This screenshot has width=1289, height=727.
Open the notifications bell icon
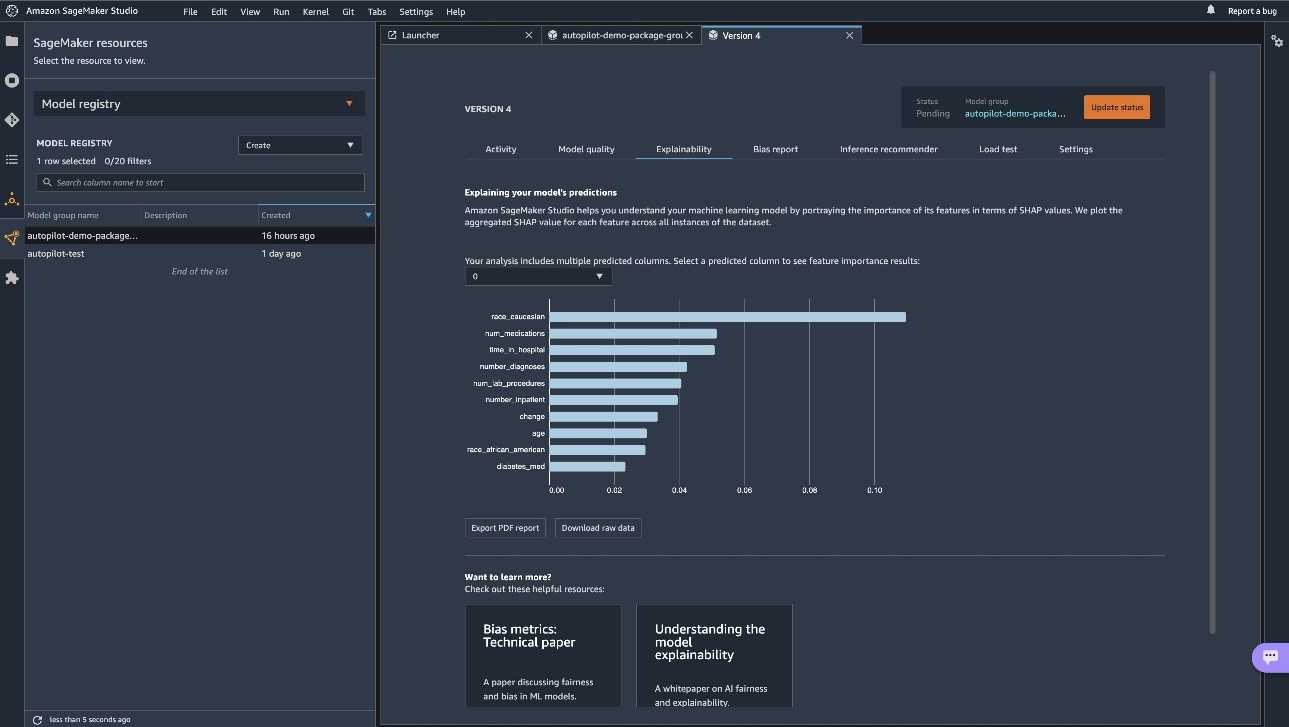[1211, 10]
